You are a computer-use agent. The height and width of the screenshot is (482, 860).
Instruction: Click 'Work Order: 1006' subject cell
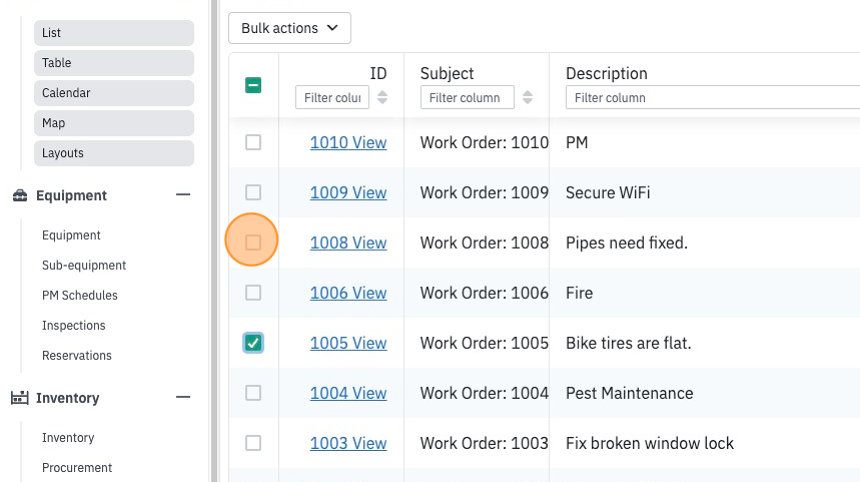tap(484, 293)
